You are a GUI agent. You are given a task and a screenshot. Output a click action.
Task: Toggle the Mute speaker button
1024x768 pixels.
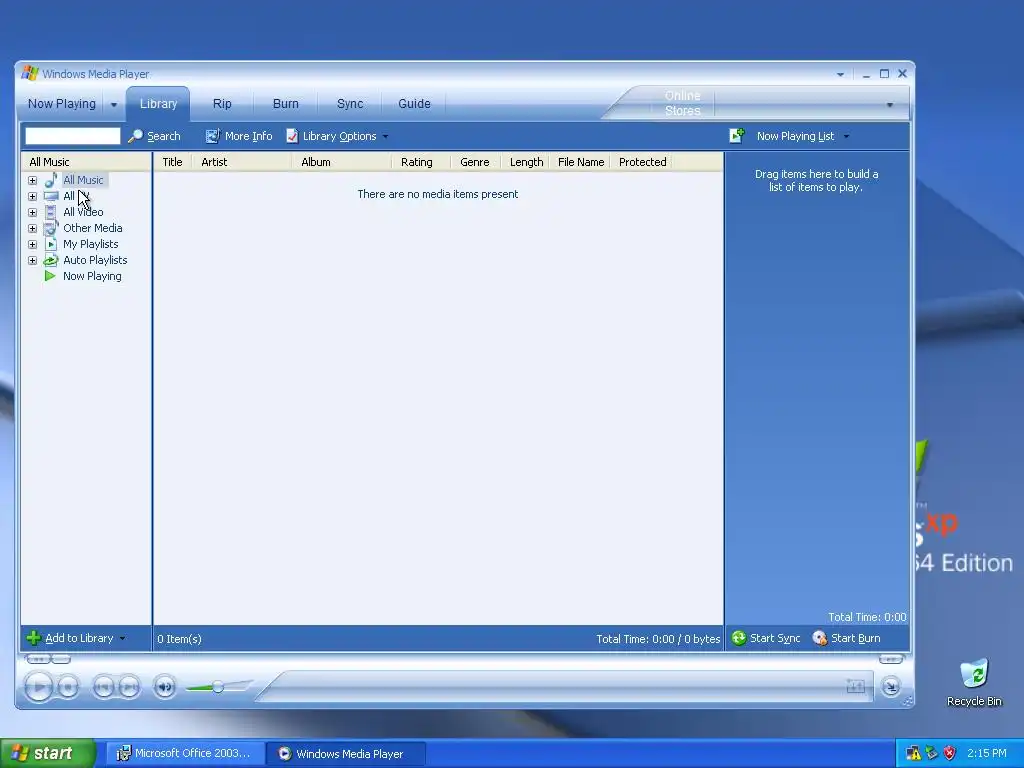pos(165,686)
